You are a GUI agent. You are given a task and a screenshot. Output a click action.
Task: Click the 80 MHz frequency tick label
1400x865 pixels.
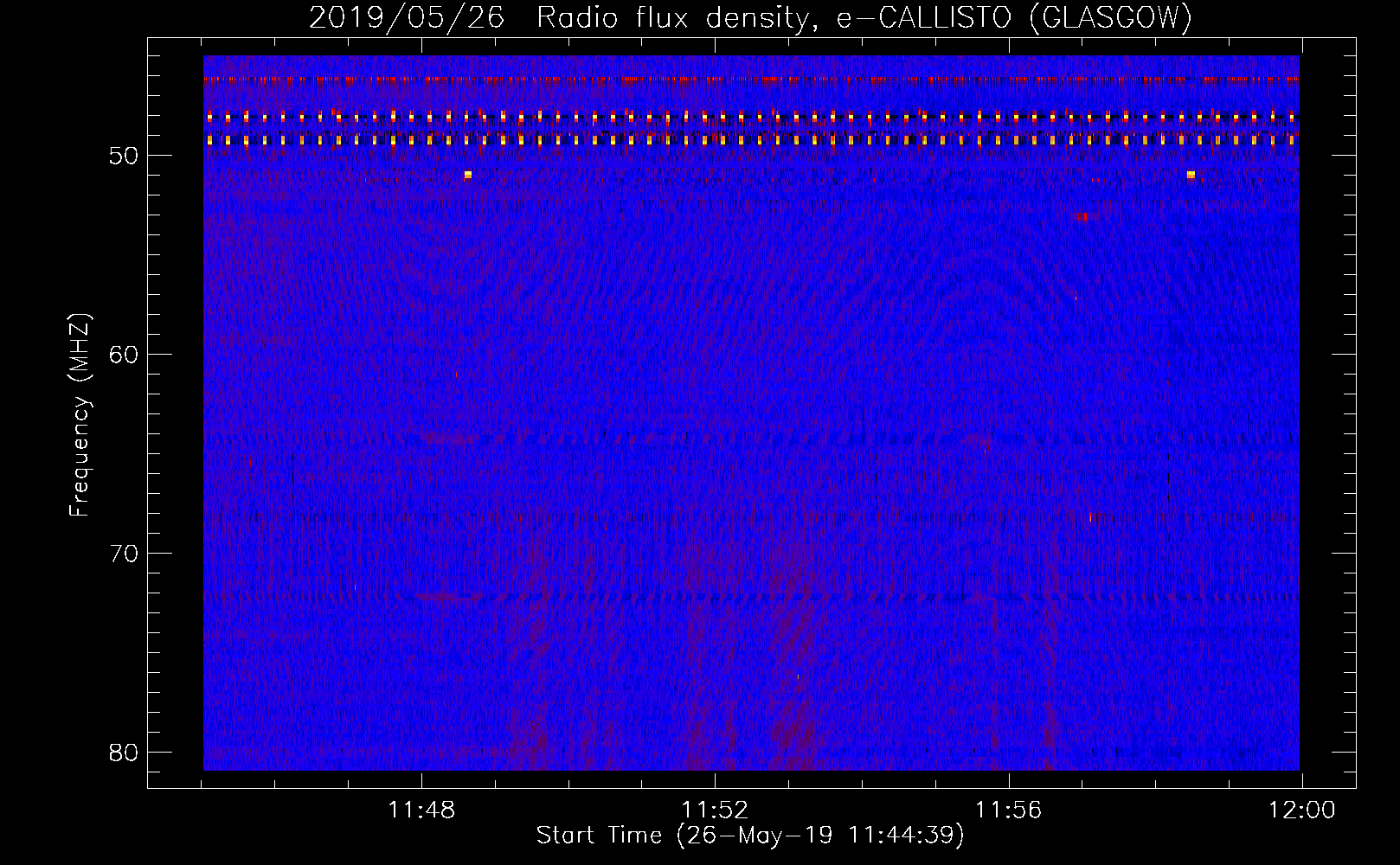pos(124,753)
